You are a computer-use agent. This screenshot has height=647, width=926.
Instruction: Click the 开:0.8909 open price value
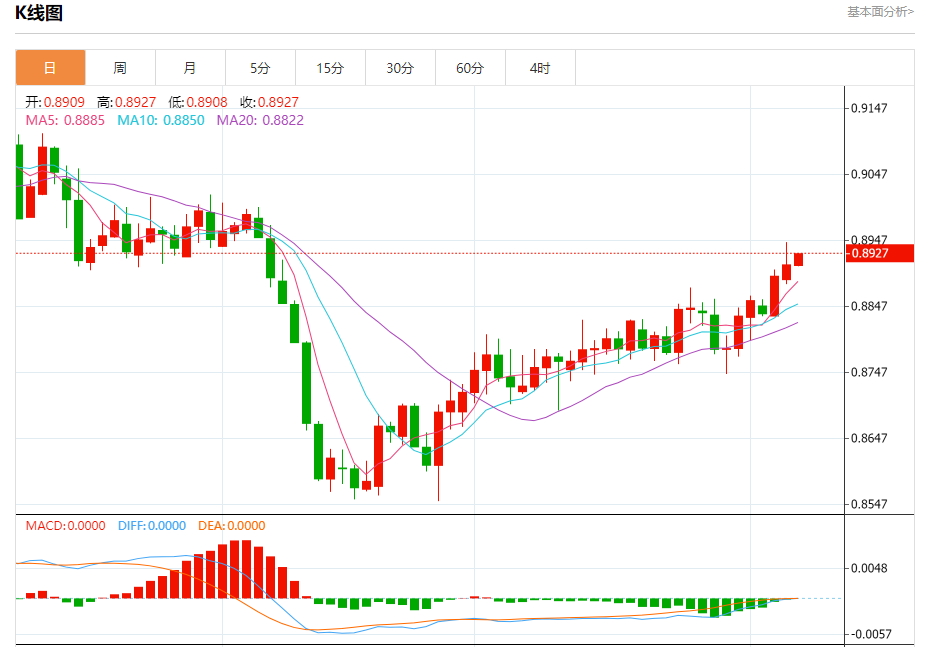click(55, 102)
